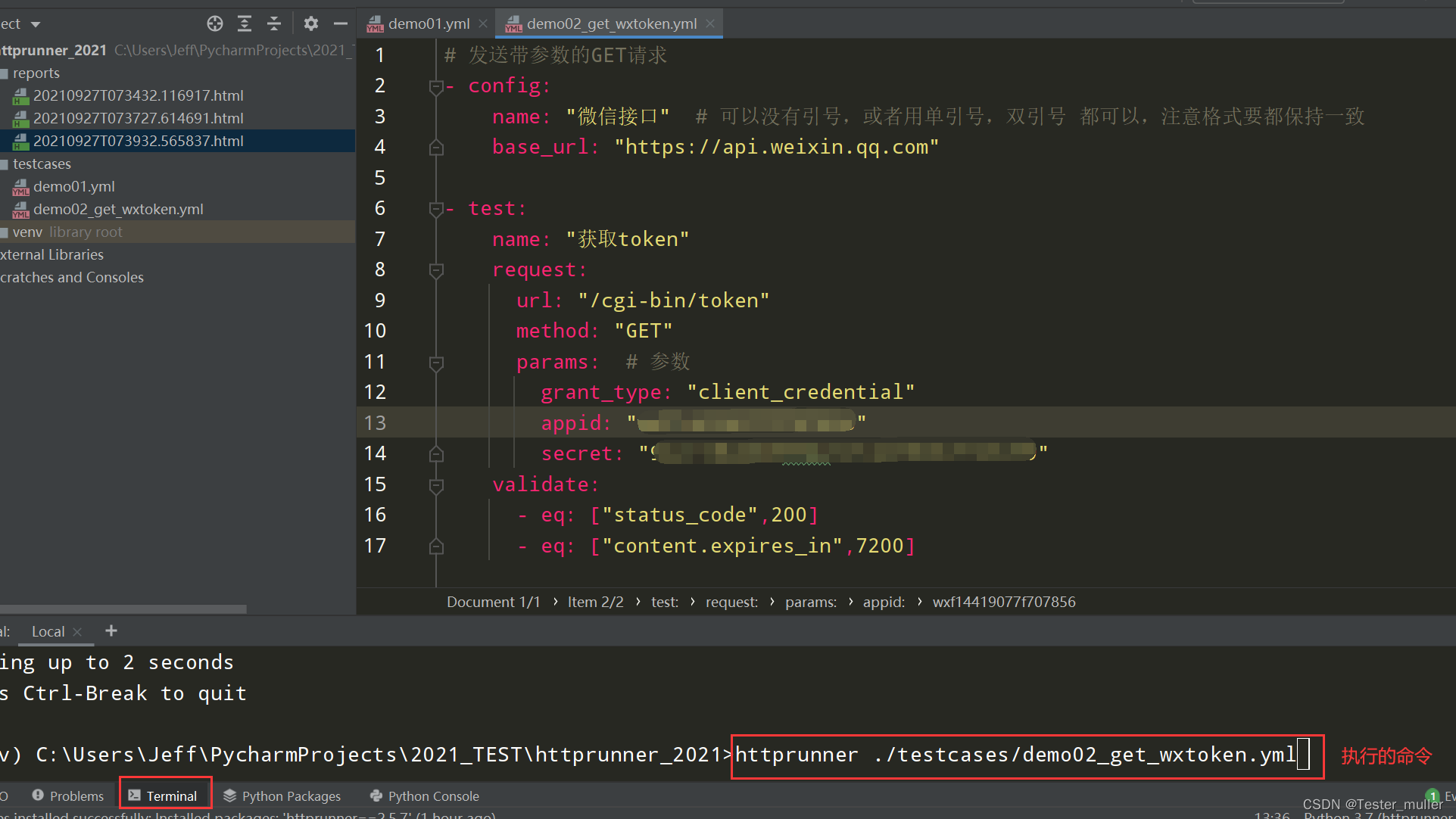Click breadcrumb item 'appid:'
Image resolution: width=1456 pixels, height=819 pixels.
884,602
